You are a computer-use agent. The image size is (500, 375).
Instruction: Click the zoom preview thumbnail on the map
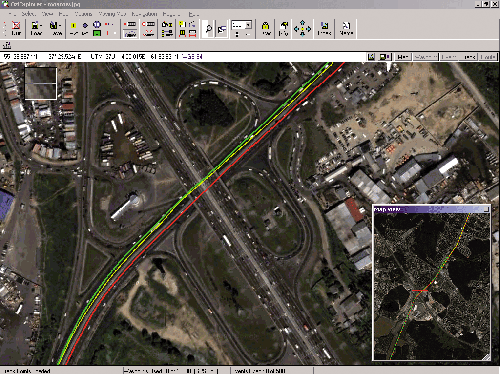click(41, 83)
